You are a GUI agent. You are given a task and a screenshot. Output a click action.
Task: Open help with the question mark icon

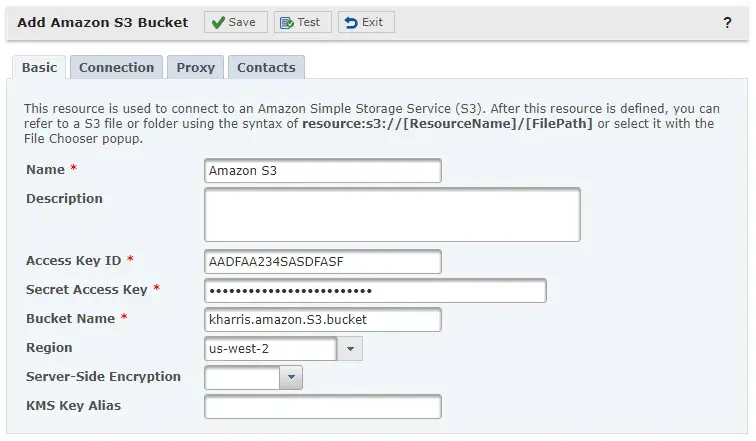pos(727,22)
